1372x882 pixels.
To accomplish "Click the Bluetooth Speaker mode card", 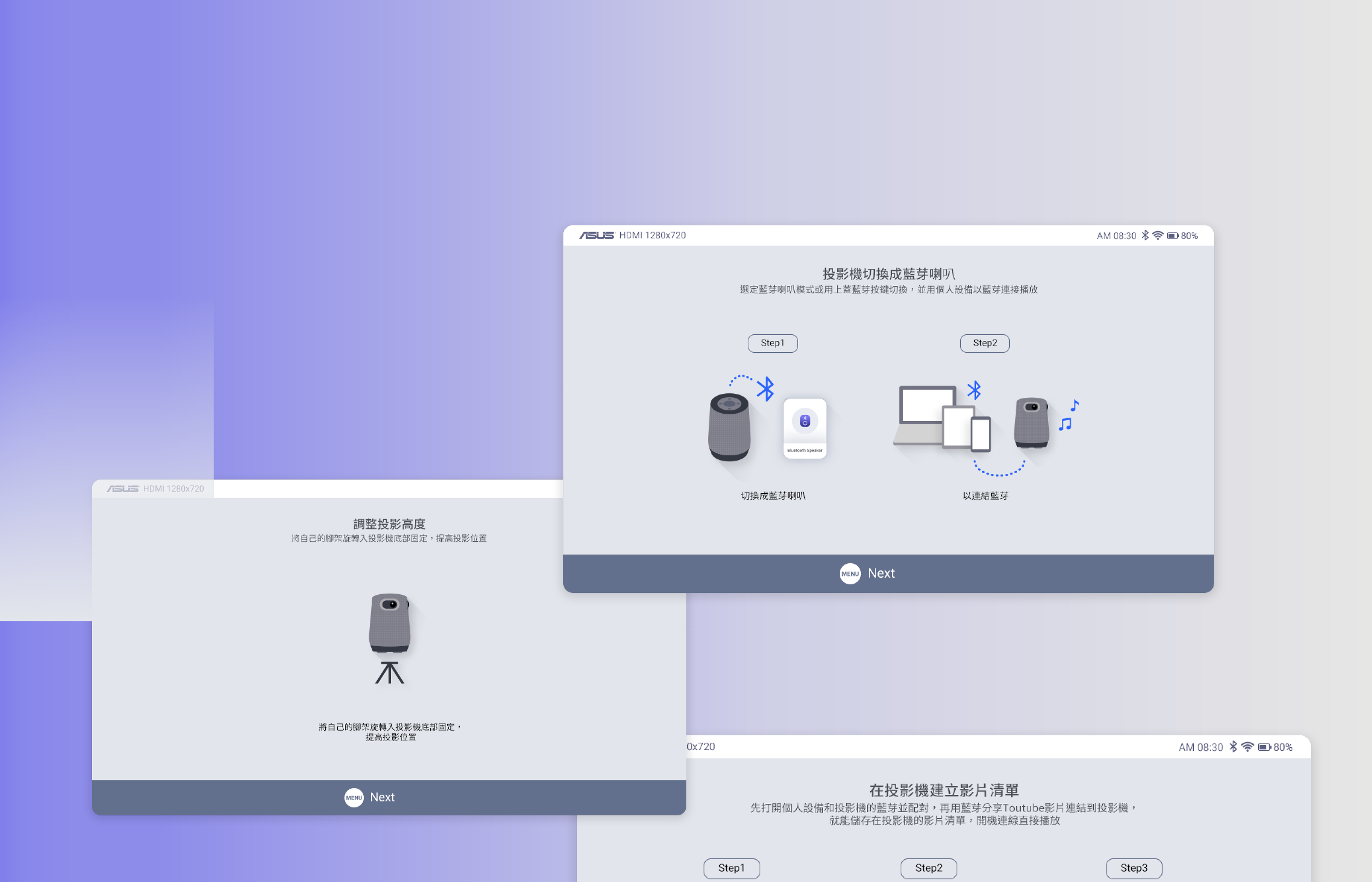I will click(804, 428).
